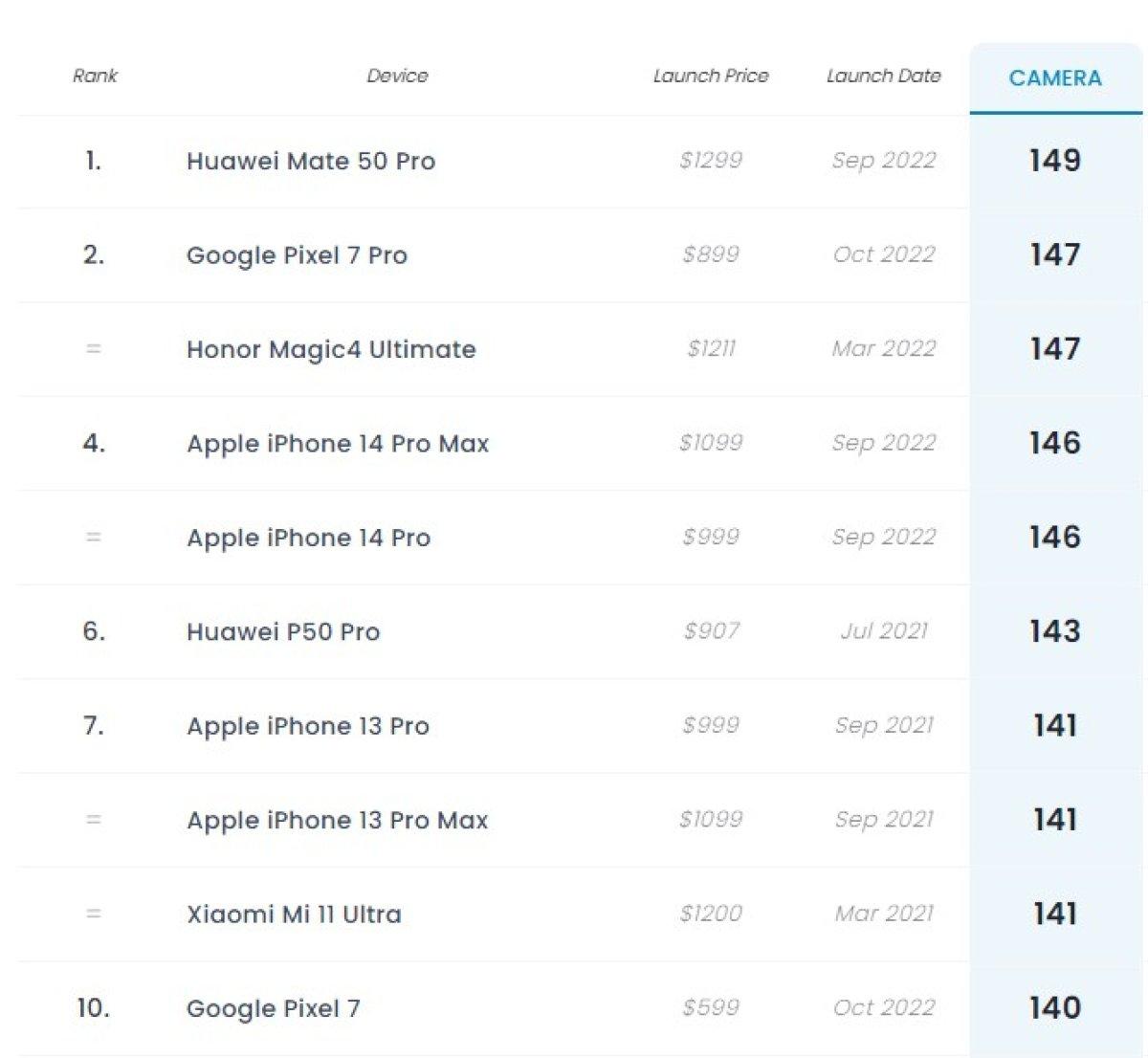Open the Google Pixel 7 Pro entry

pos(297,255)
